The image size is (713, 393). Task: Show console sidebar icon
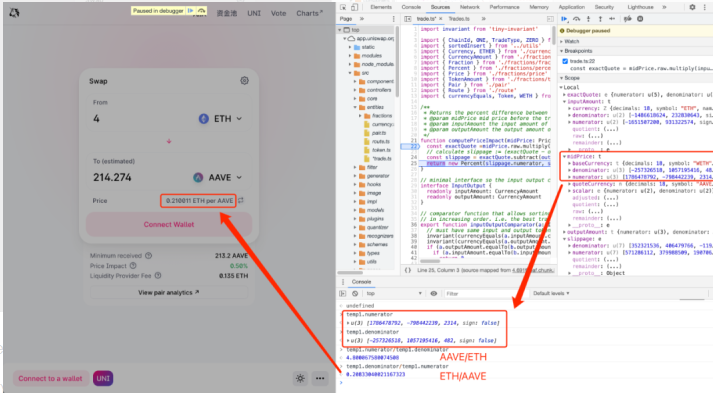coord(343,293)
